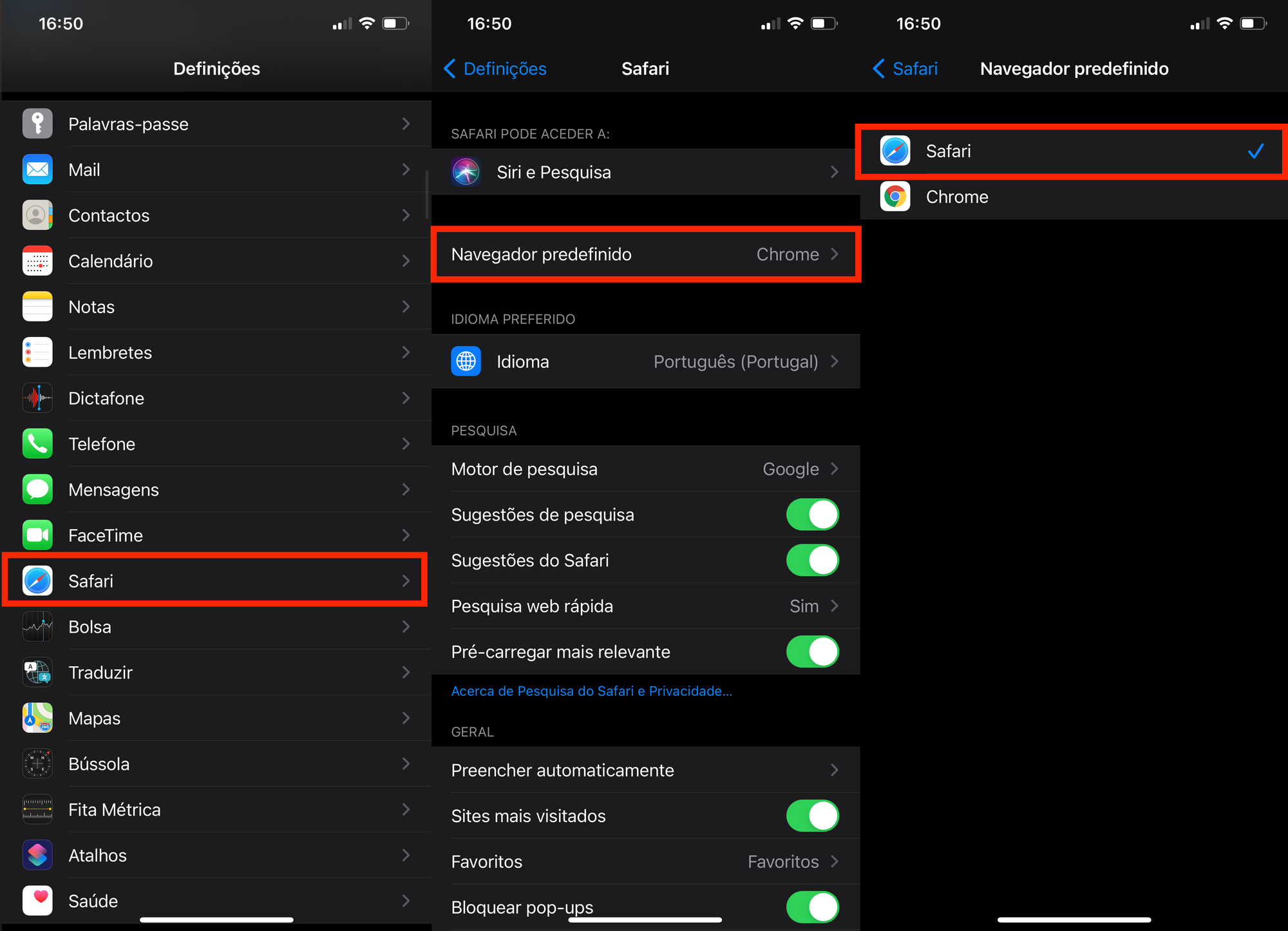1288x931 pixels.
Task: Open Traduzir settings label
Action: coord(100,673)
